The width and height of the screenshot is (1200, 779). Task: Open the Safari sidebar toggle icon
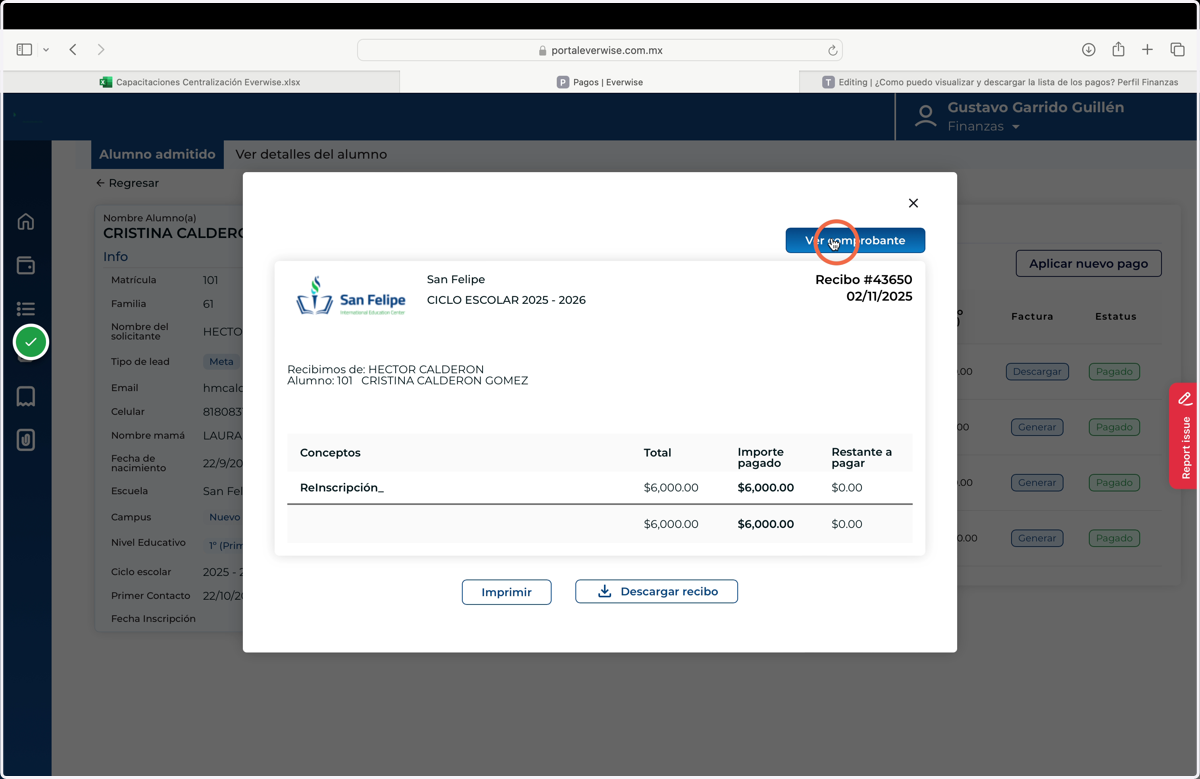[24, 50]
